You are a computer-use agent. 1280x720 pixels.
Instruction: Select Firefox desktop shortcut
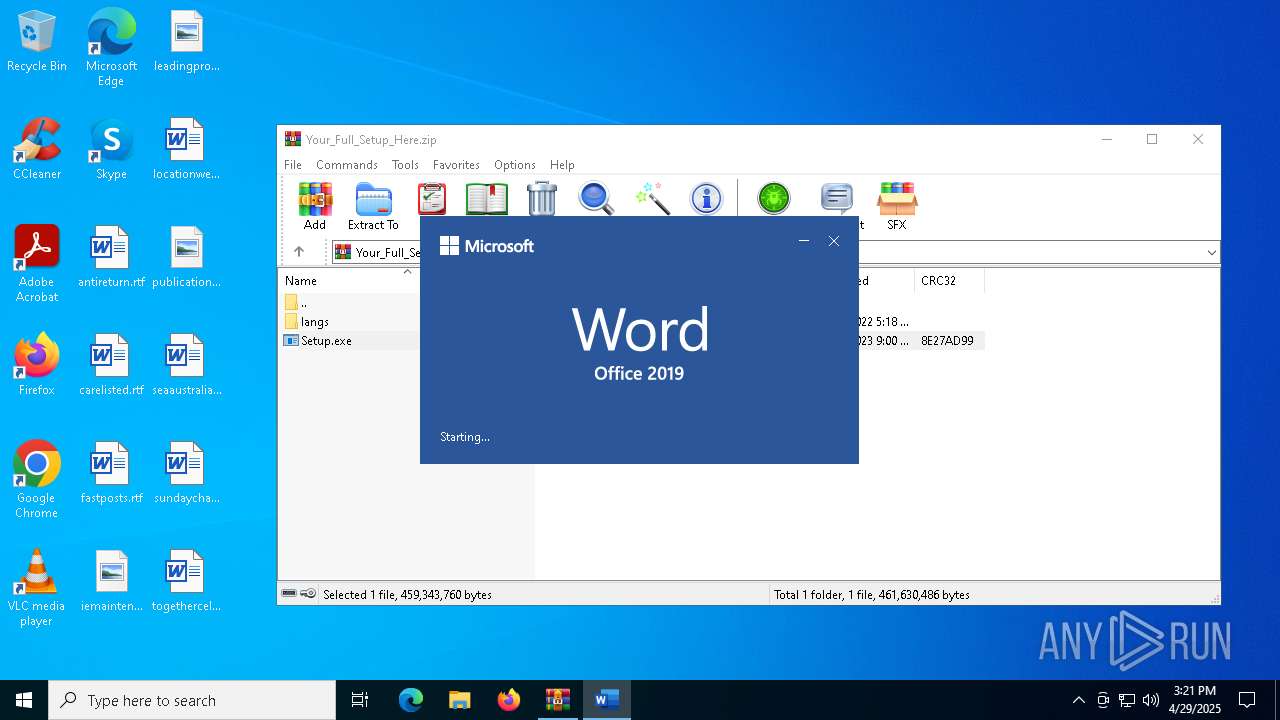click(37, 365)
